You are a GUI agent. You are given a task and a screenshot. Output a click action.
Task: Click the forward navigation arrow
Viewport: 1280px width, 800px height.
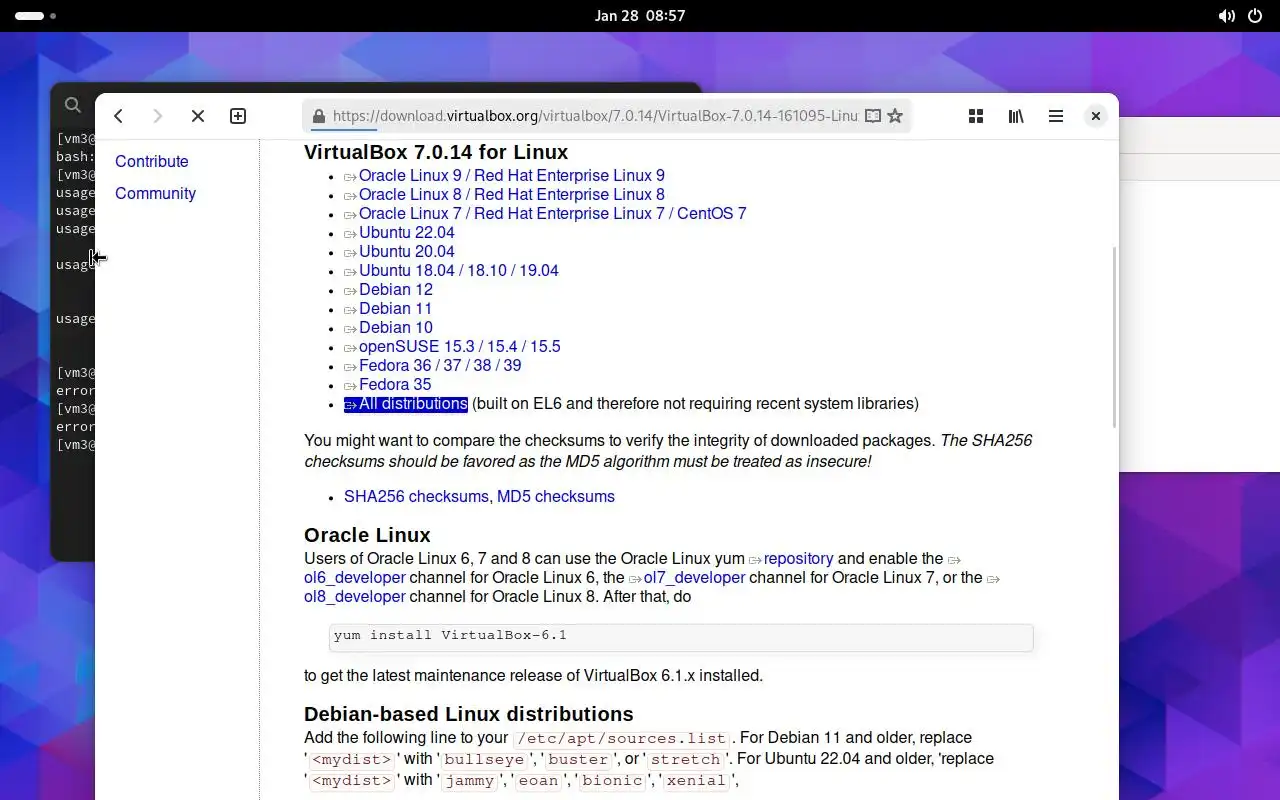[x=157, y=116]
